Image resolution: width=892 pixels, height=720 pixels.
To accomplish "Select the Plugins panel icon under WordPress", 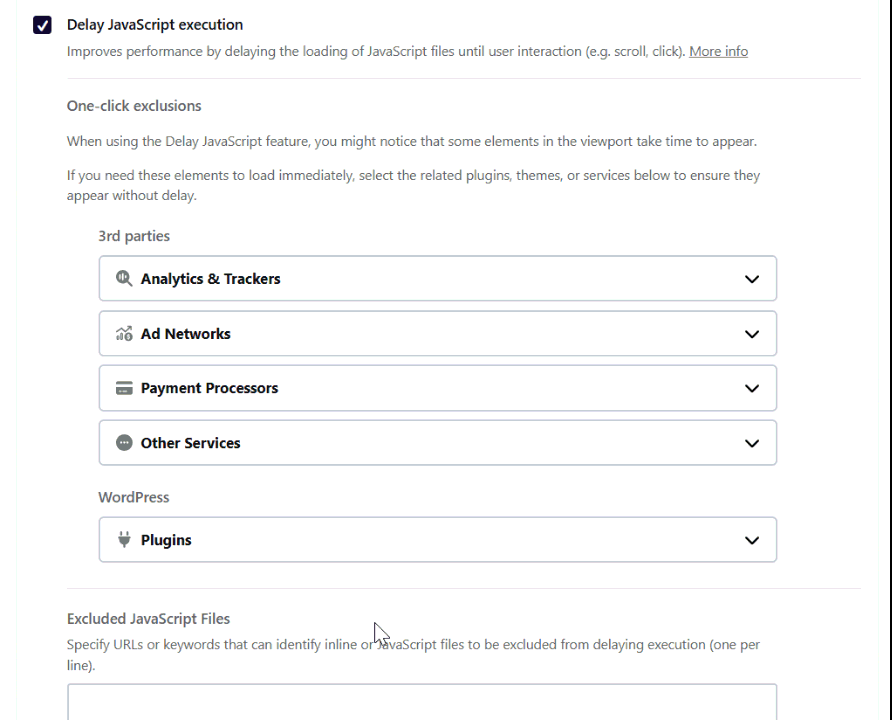I will click(x=123, y=539).
